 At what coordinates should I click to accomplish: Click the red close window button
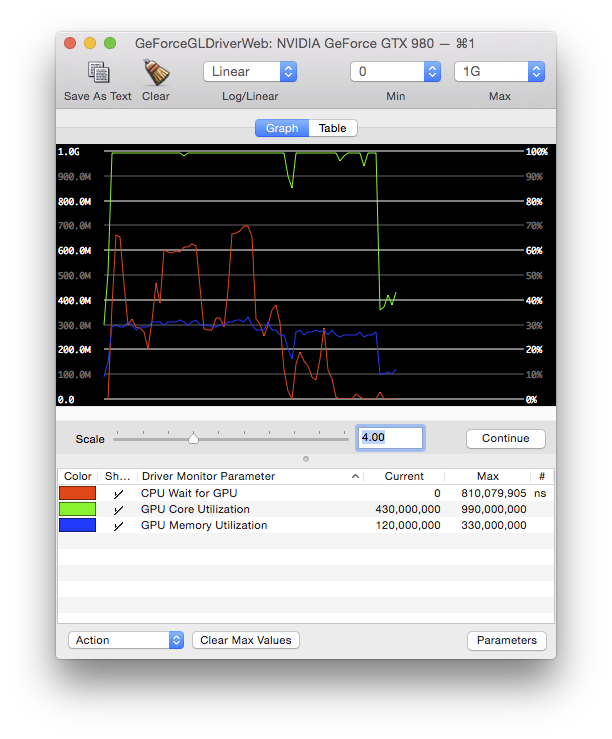click(x=70, y=43)
